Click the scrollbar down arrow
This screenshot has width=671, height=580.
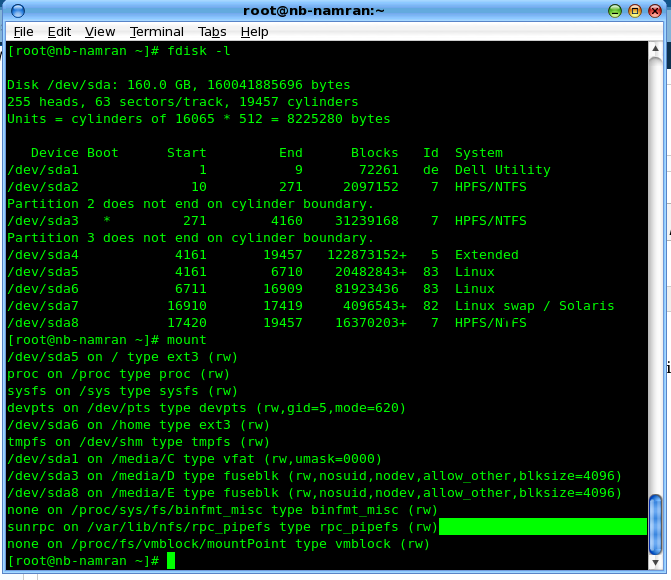(655, 562)
